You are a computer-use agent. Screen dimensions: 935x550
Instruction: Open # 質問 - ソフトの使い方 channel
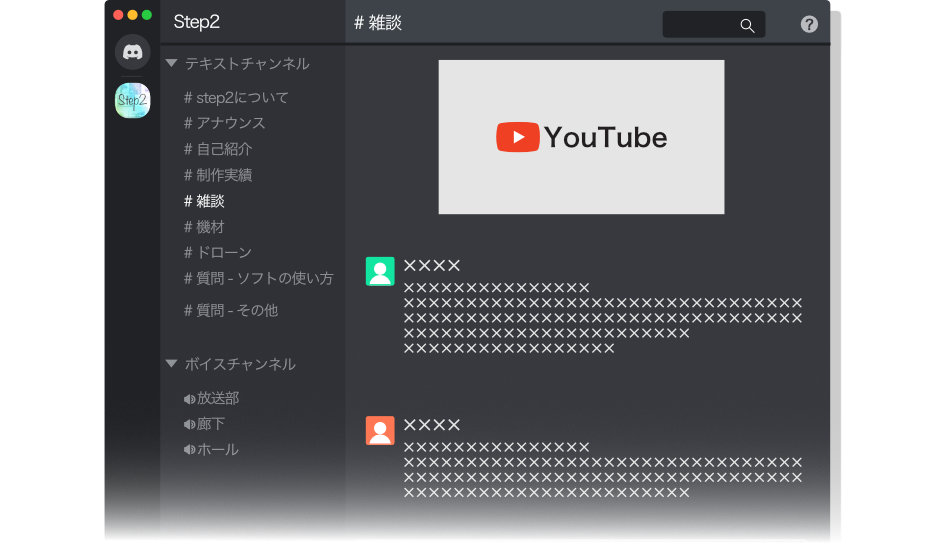[258, 279]
